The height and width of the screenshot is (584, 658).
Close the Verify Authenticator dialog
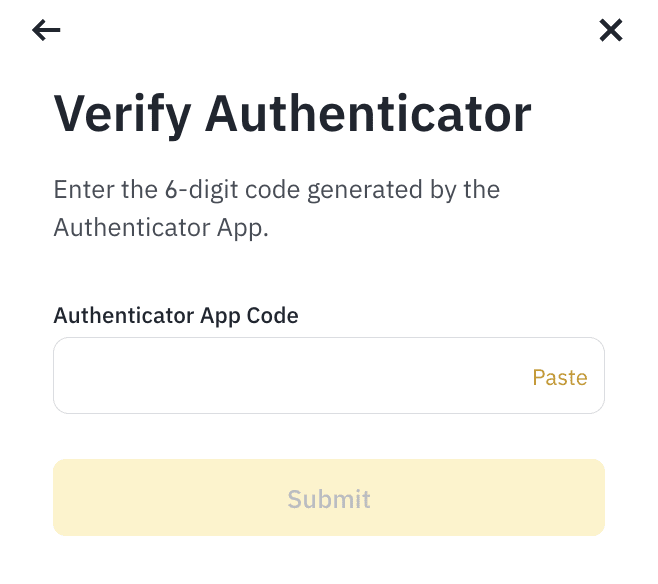tap(611, 30)
